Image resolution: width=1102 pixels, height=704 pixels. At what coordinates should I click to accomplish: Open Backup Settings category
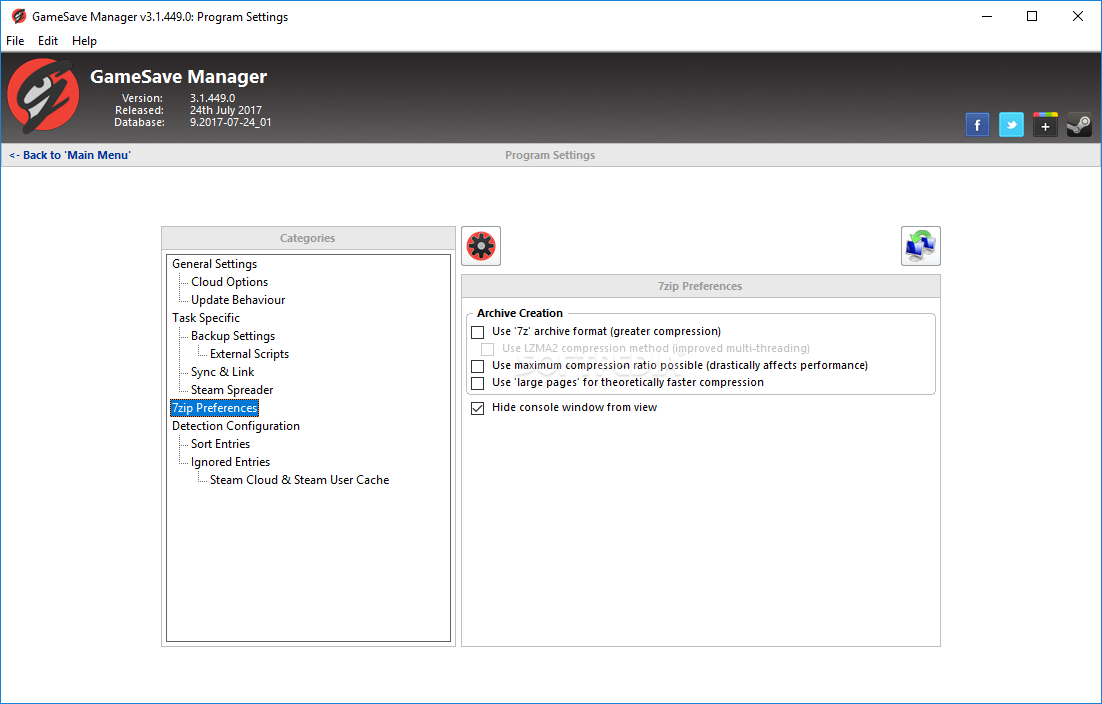(233, 336)
